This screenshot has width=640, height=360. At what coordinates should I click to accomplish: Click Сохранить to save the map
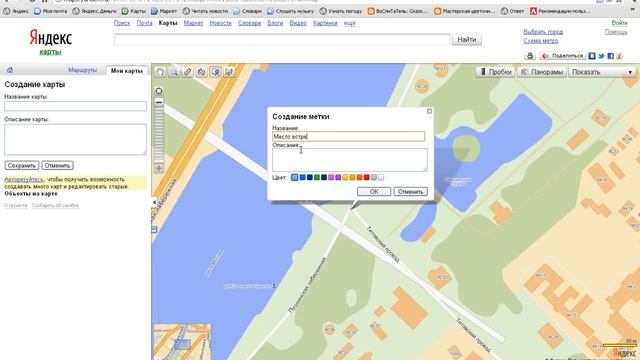tap(22, 165)
